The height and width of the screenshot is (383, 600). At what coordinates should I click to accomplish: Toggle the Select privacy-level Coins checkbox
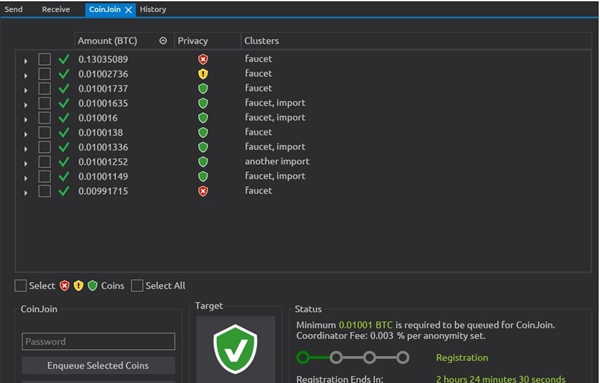click(20, 286)
